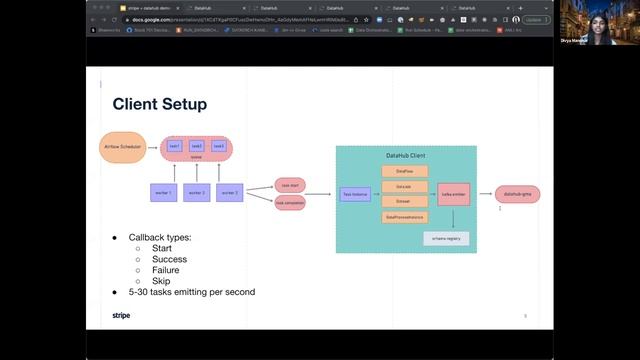The image size is (640, 360).
Task: Select the task3 box in the queue
Action: point(219,146)
